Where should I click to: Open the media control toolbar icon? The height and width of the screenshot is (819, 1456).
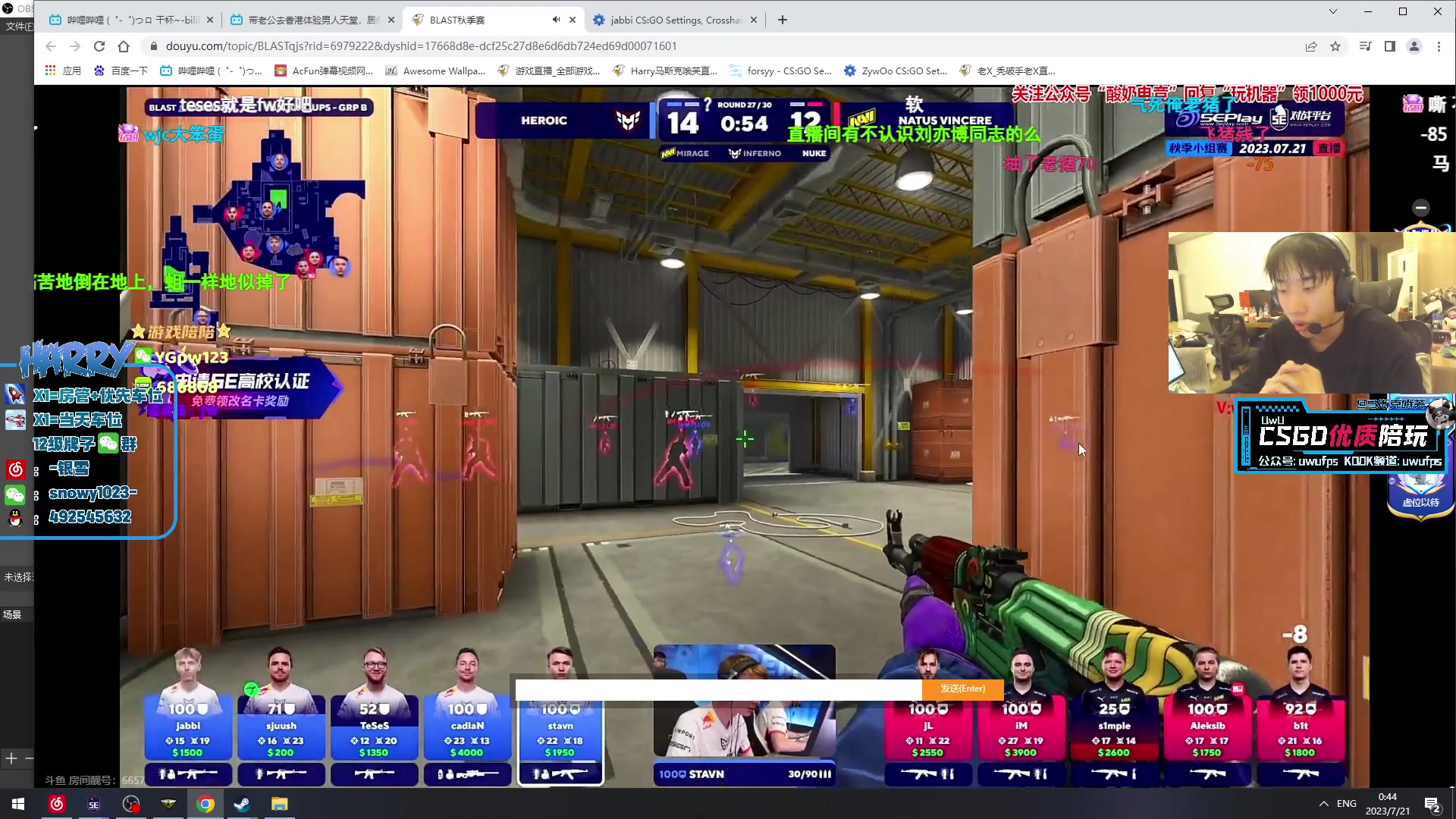pyautogui.click(x=1365, y=46)
